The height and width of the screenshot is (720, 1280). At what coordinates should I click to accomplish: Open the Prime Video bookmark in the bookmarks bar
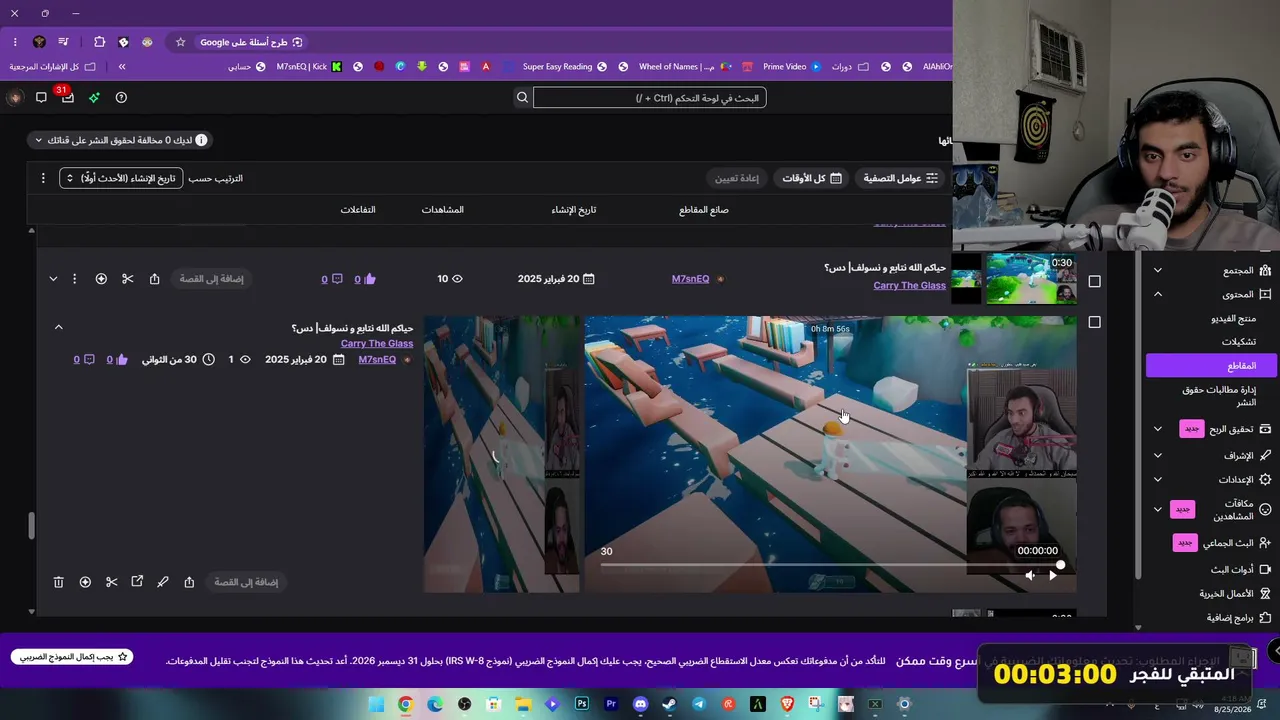[791, 67]
